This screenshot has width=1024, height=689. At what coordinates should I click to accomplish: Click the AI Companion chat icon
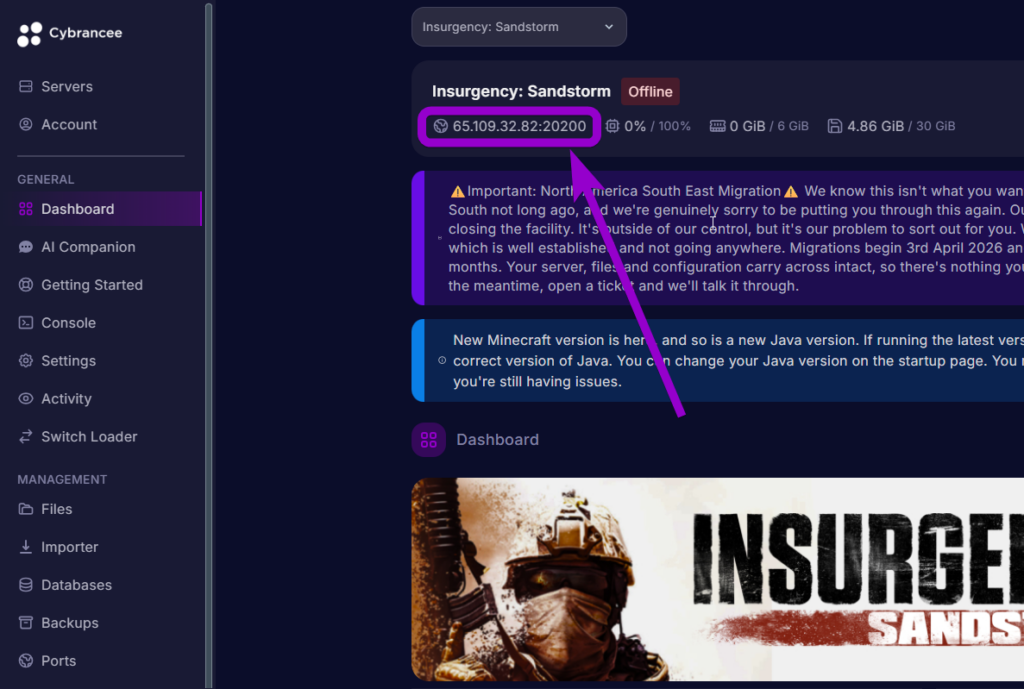click(x=25, y=247)
